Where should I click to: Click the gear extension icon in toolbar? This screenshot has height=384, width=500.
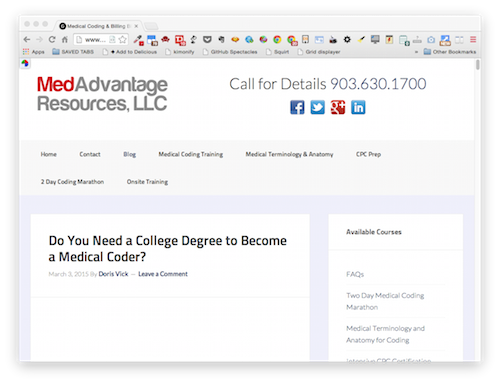[x=347, y=40]
